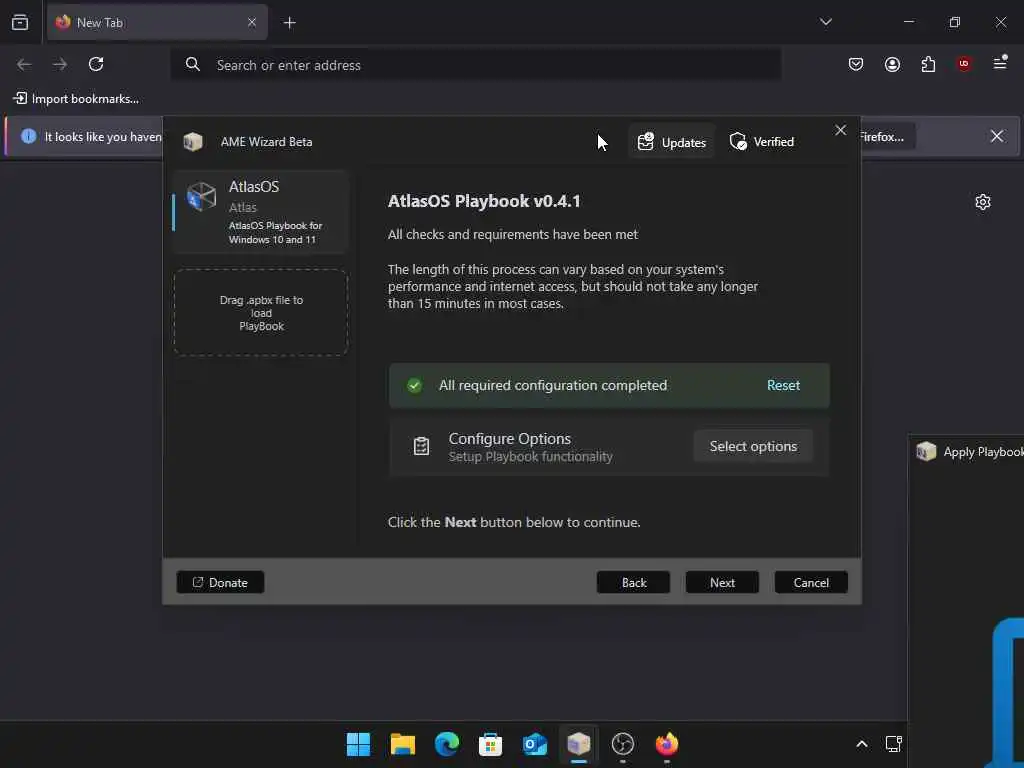
Task: Click the Drag .apbx file drop zone
Action: click(x=261, y=312)
